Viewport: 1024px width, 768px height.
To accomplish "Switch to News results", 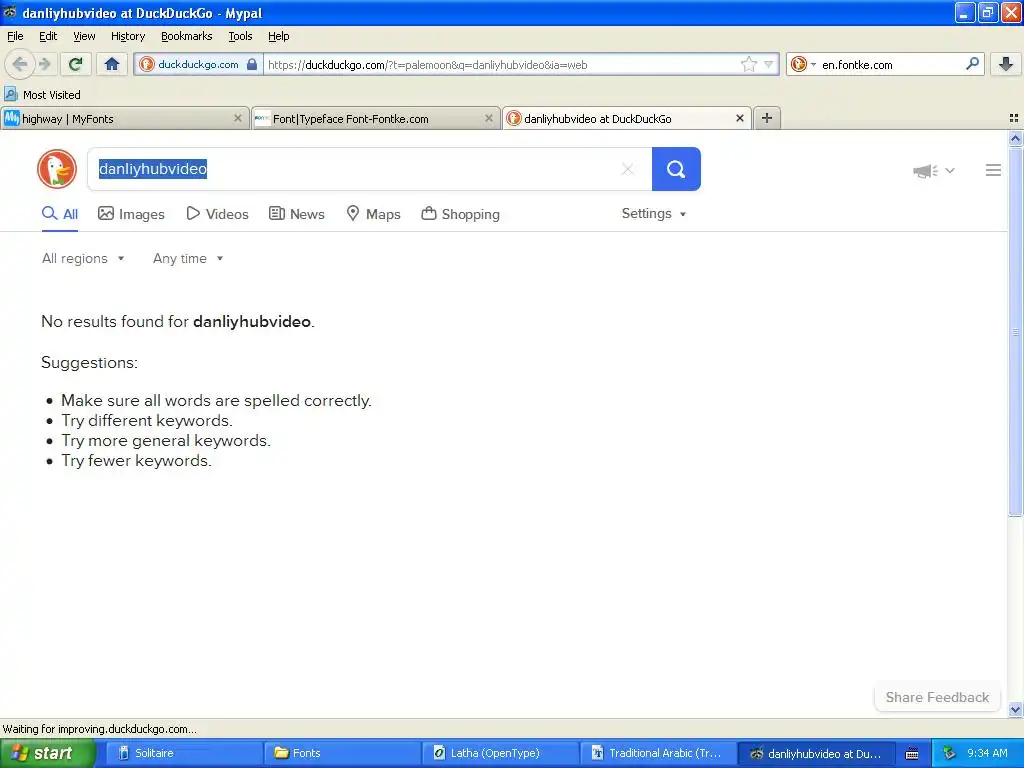I will point(296,214).
